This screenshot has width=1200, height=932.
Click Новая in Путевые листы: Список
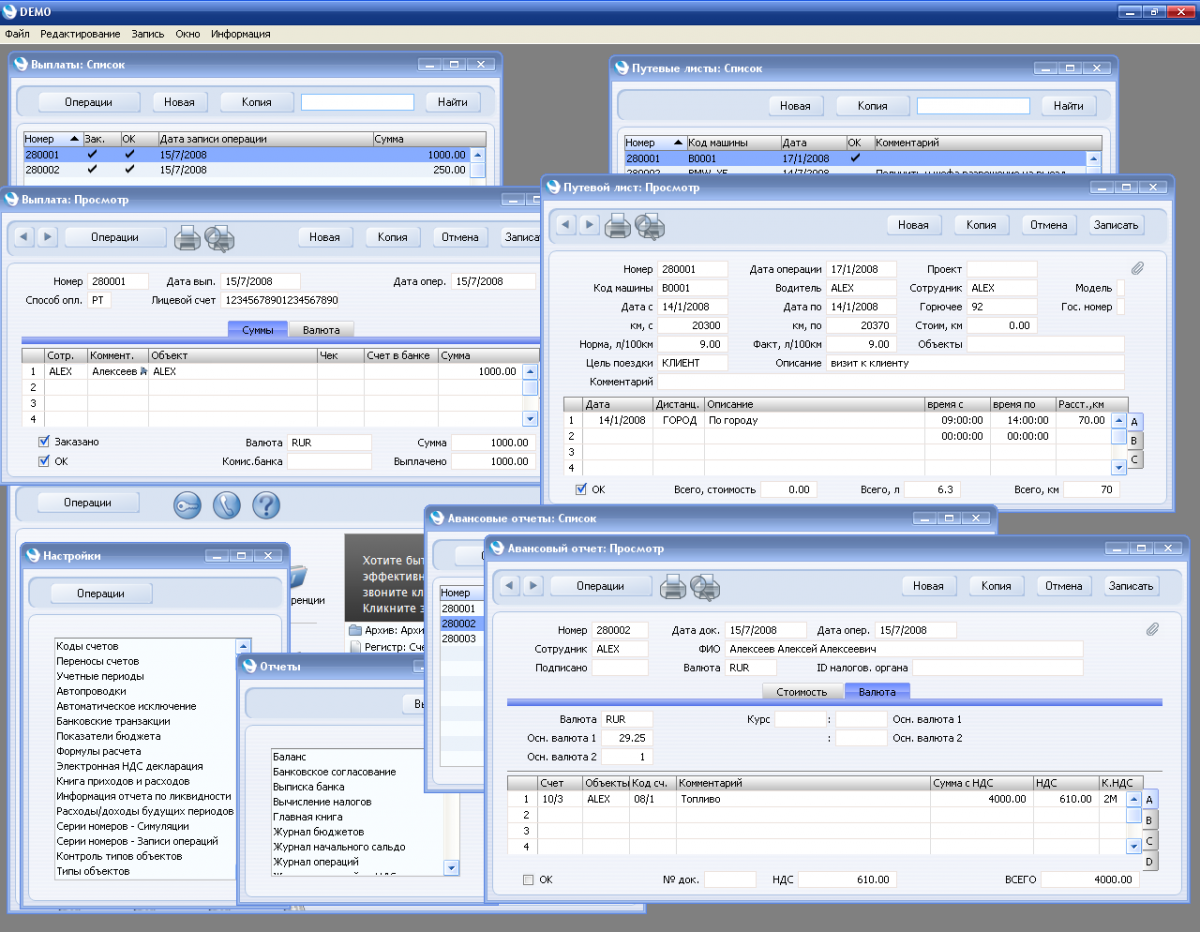pyautogui.click(x=795, y=106)
